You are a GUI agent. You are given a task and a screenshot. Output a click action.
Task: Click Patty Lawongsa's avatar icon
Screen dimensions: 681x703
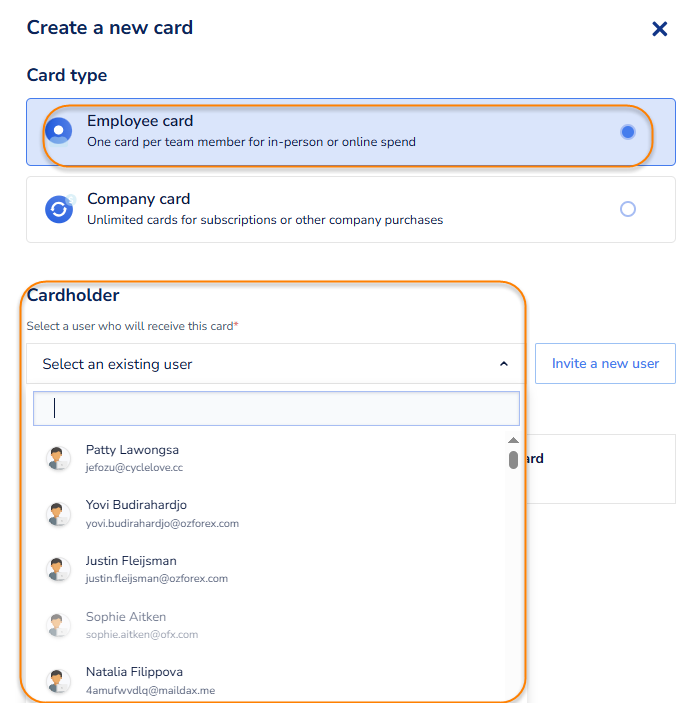pyautogui.click(x=59, y=458)
